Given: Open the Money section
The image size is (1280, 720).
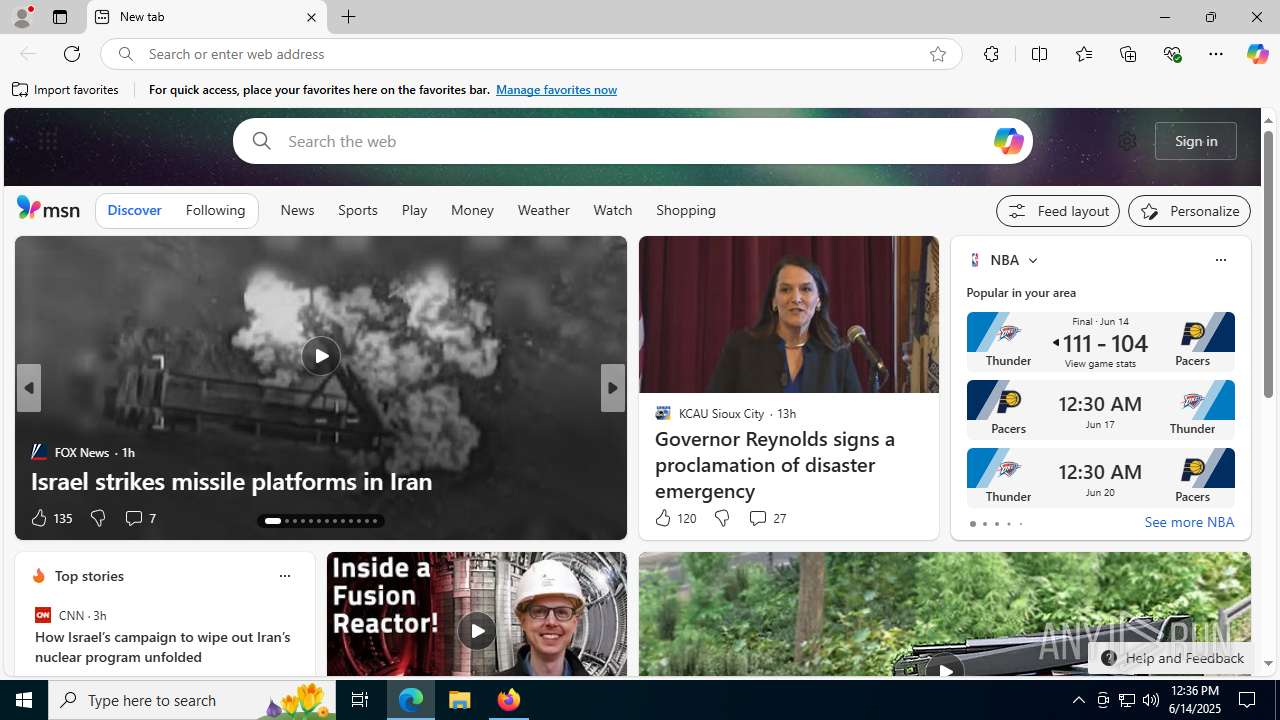Looking at the screenshot, I should coord(472,211).
